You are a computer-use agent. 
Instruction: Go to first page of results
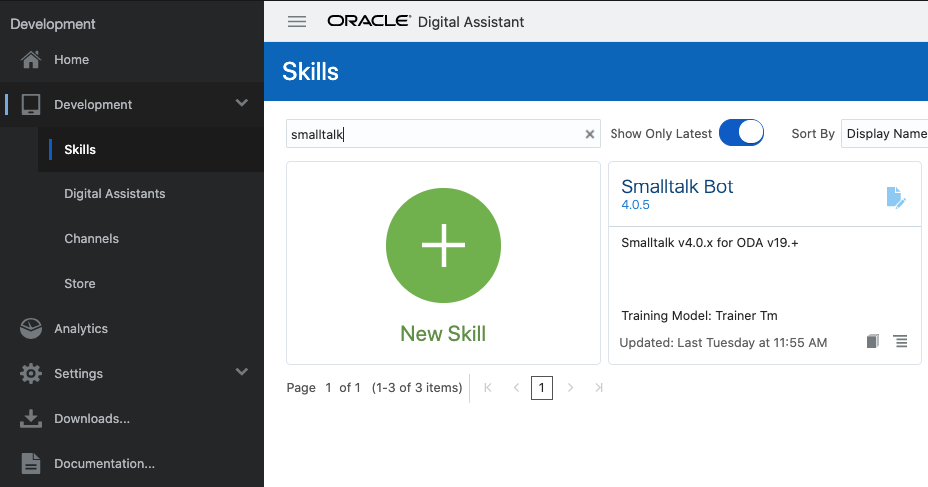pyautogui.click(x=488, y=388)
